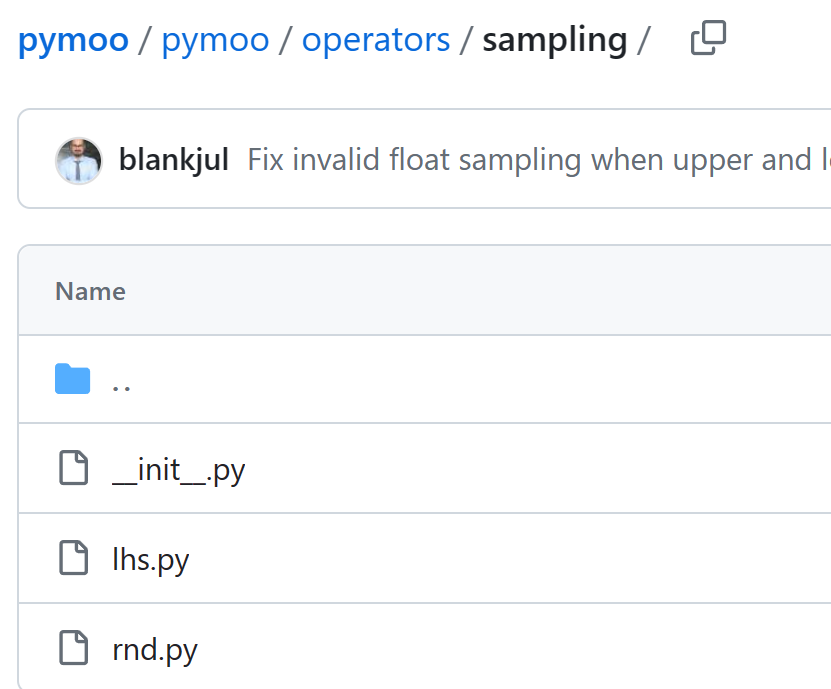Open the pymoo repository root breadcrumb
Viewport: 831px width, 689px height.
click(72, 40)
